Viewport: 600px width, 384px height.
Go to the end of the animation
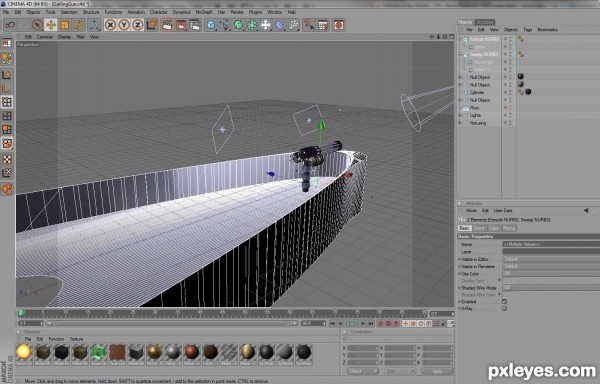coord(371,324)
